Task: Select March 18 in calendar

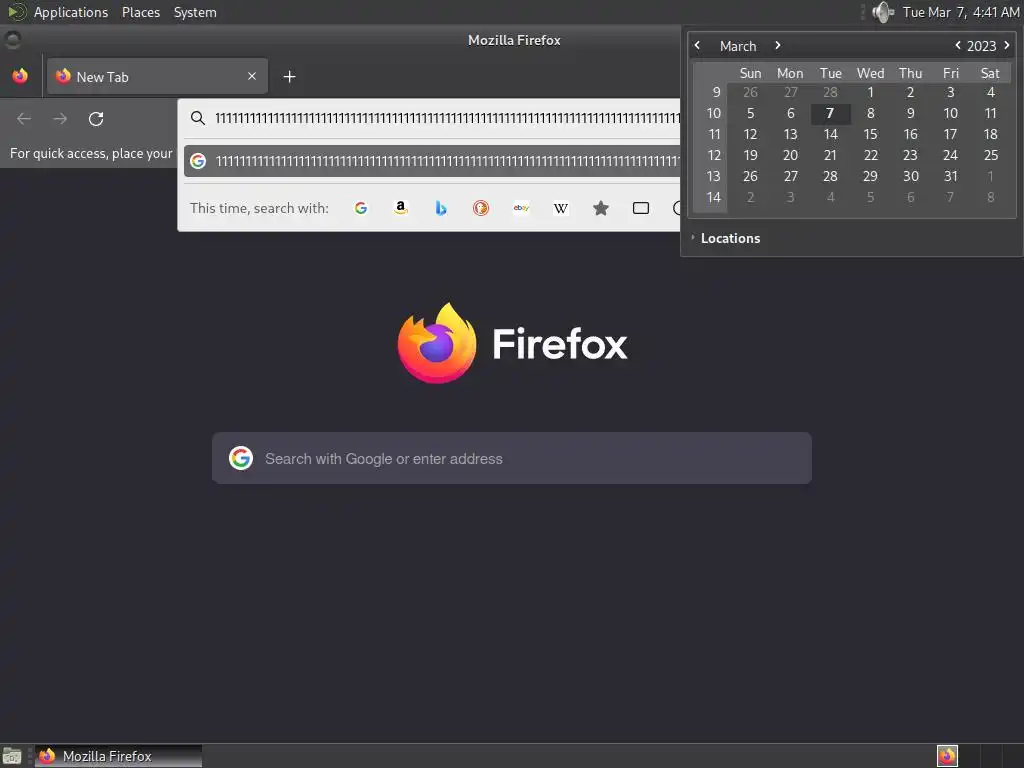Action: click(x=991, y=135)
